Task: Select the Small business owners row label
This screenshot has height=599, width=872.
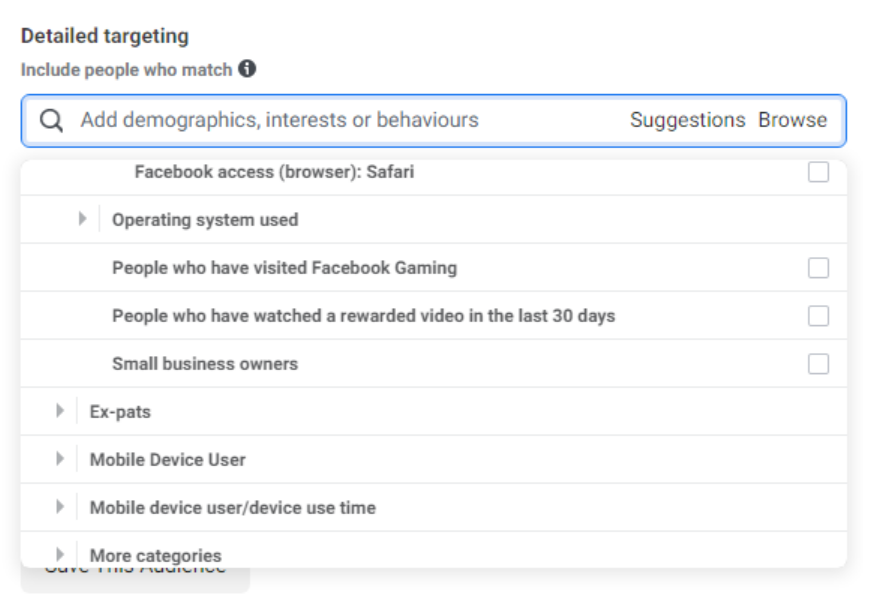Action: click(x=205, y=364)
